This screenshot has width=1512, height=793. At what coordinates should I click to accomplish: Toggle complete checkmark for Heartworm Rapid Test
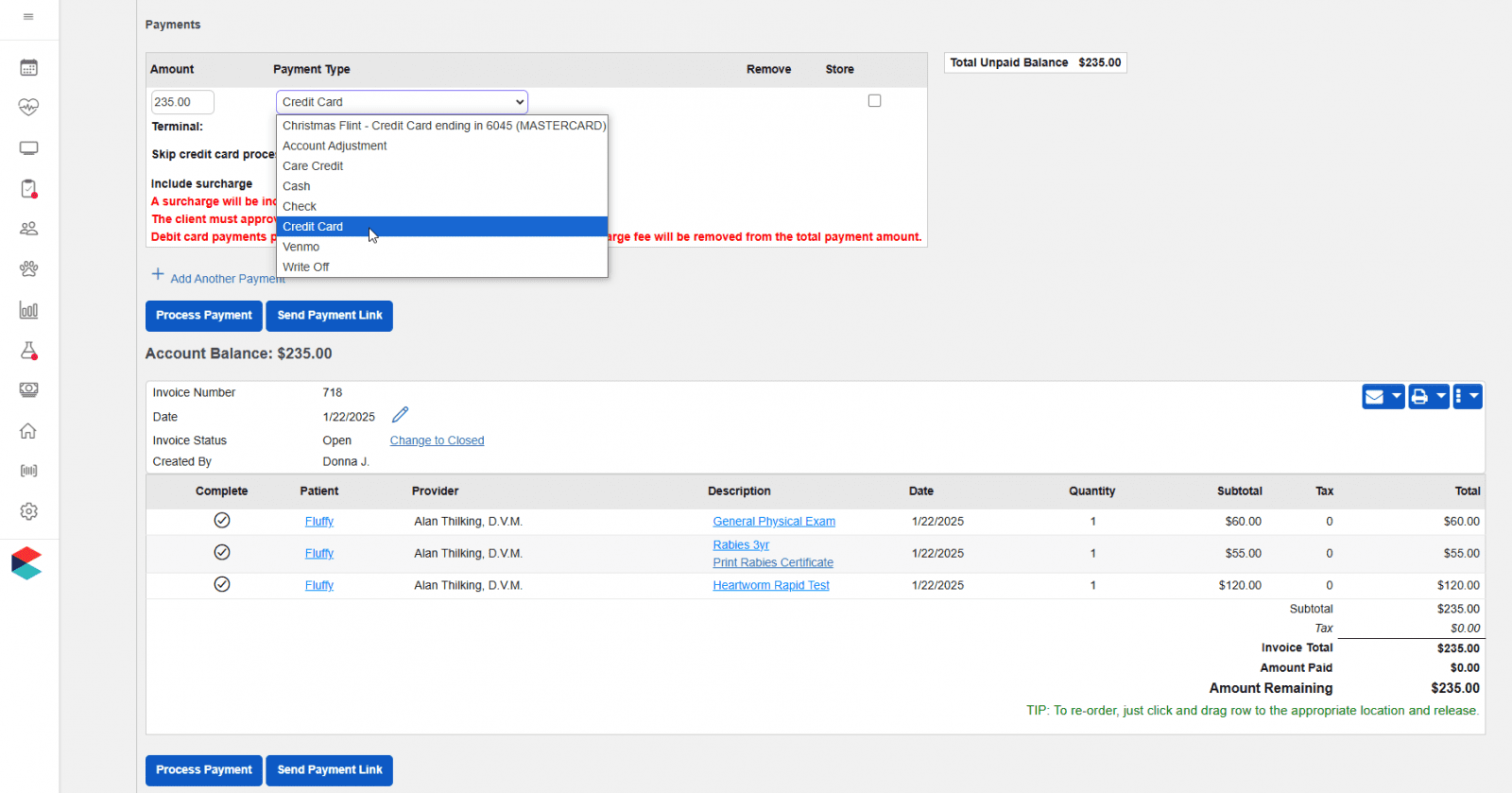click(x=222, y=585)
